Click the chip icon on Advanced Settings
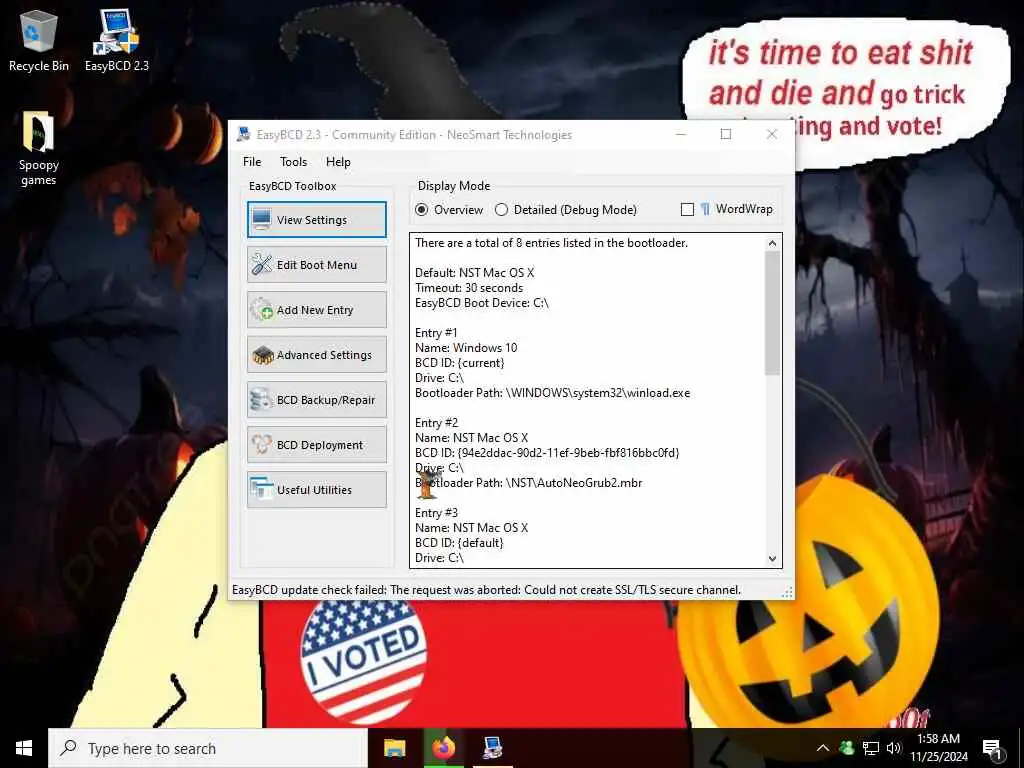 pos(262,355)
